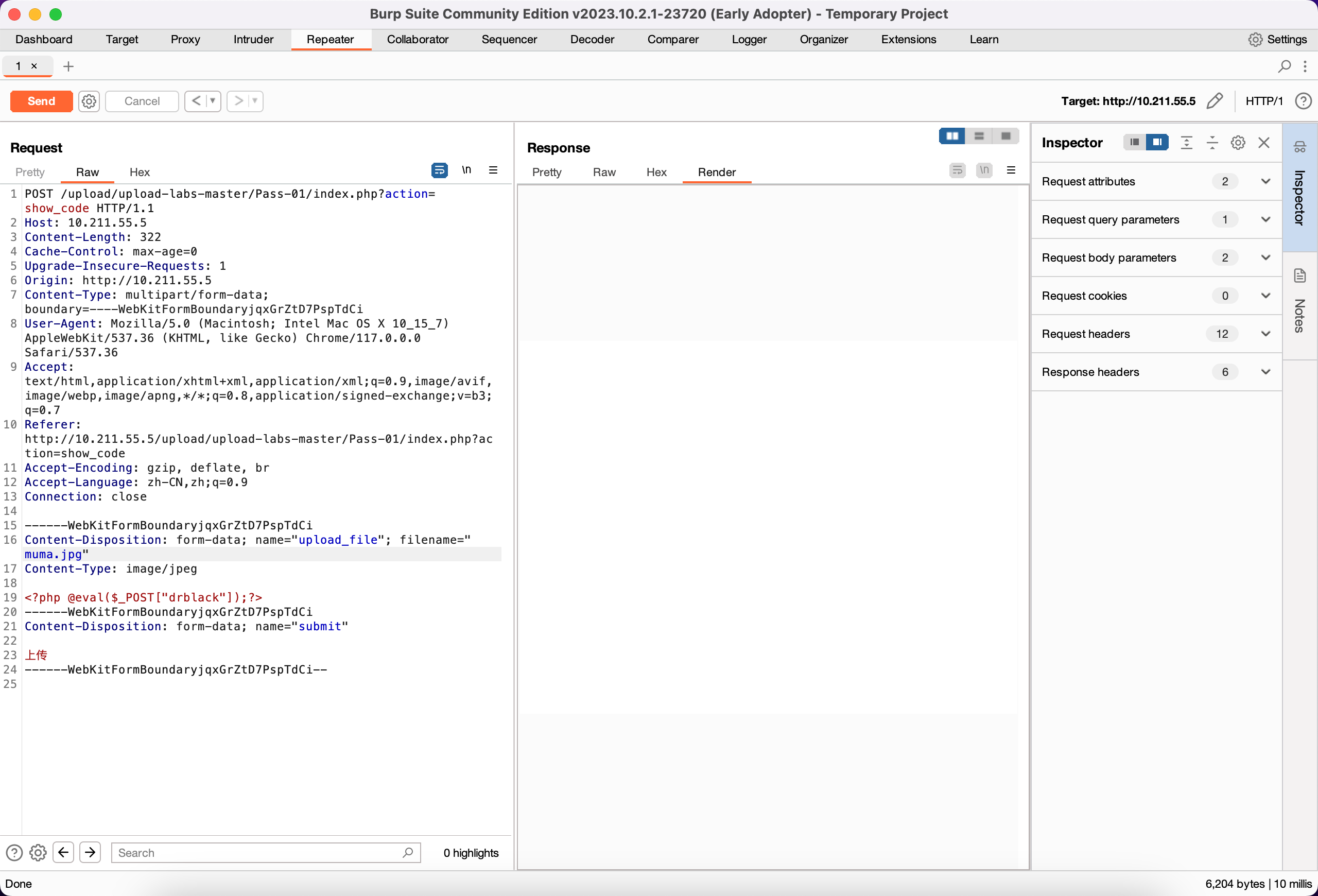Toggle response non-printable characters \n
The height and width of the screenshot is (896, 1318).
point(984,169)
